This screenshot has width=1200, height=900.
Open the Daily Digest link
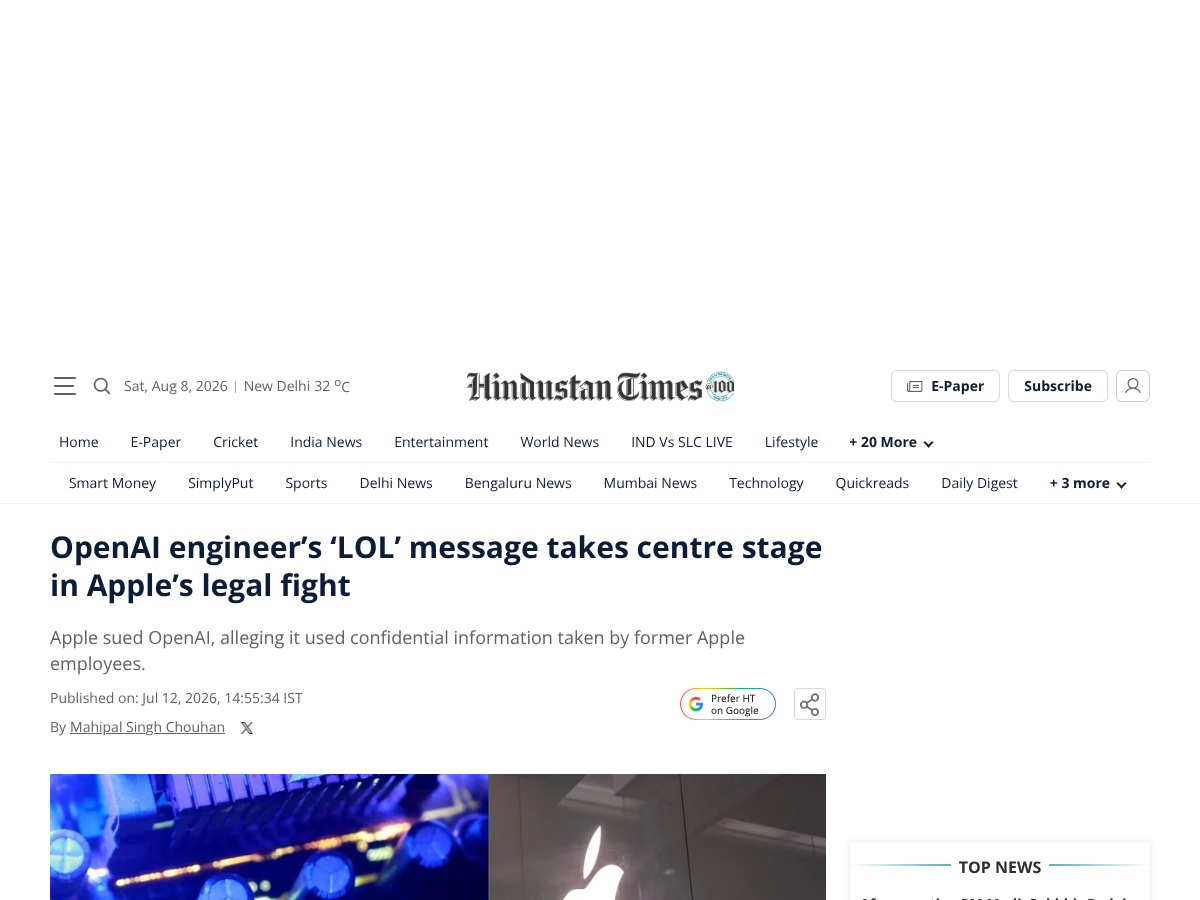pos(979,483)
